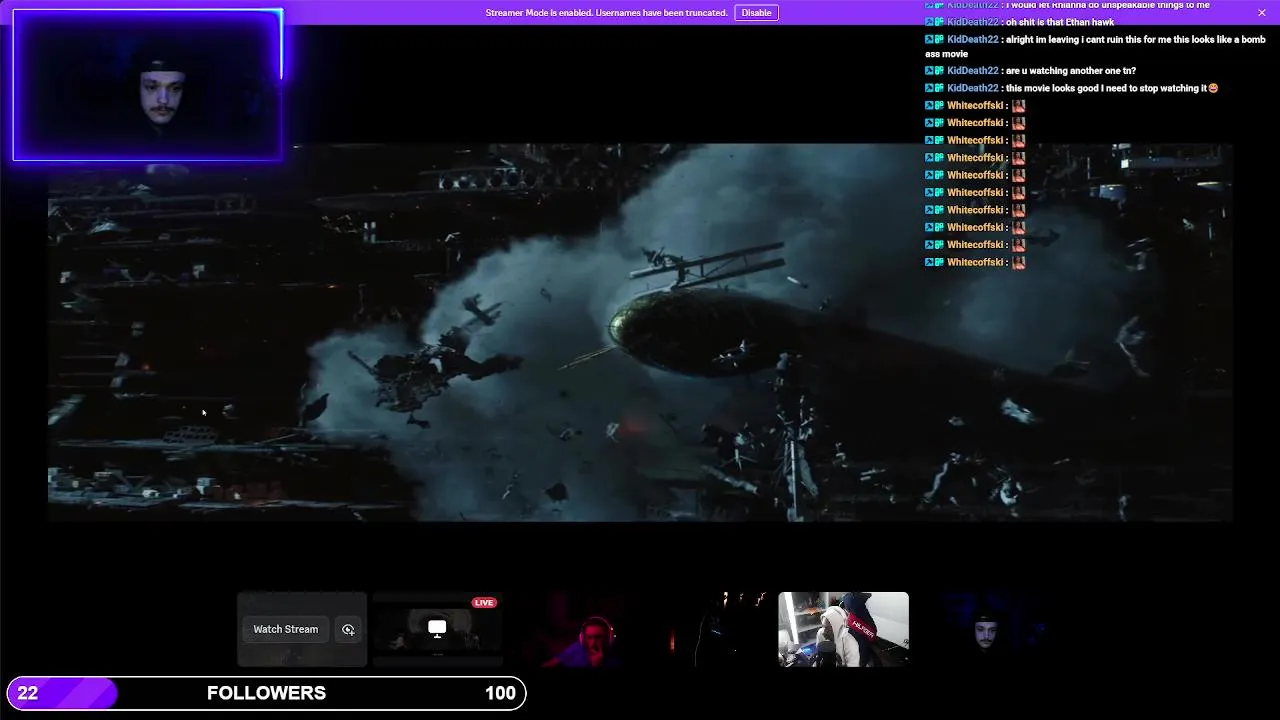Select 'are u watching another one tn?' message
This screenshot has width=1280, height=720.
tap(1071, 71)
